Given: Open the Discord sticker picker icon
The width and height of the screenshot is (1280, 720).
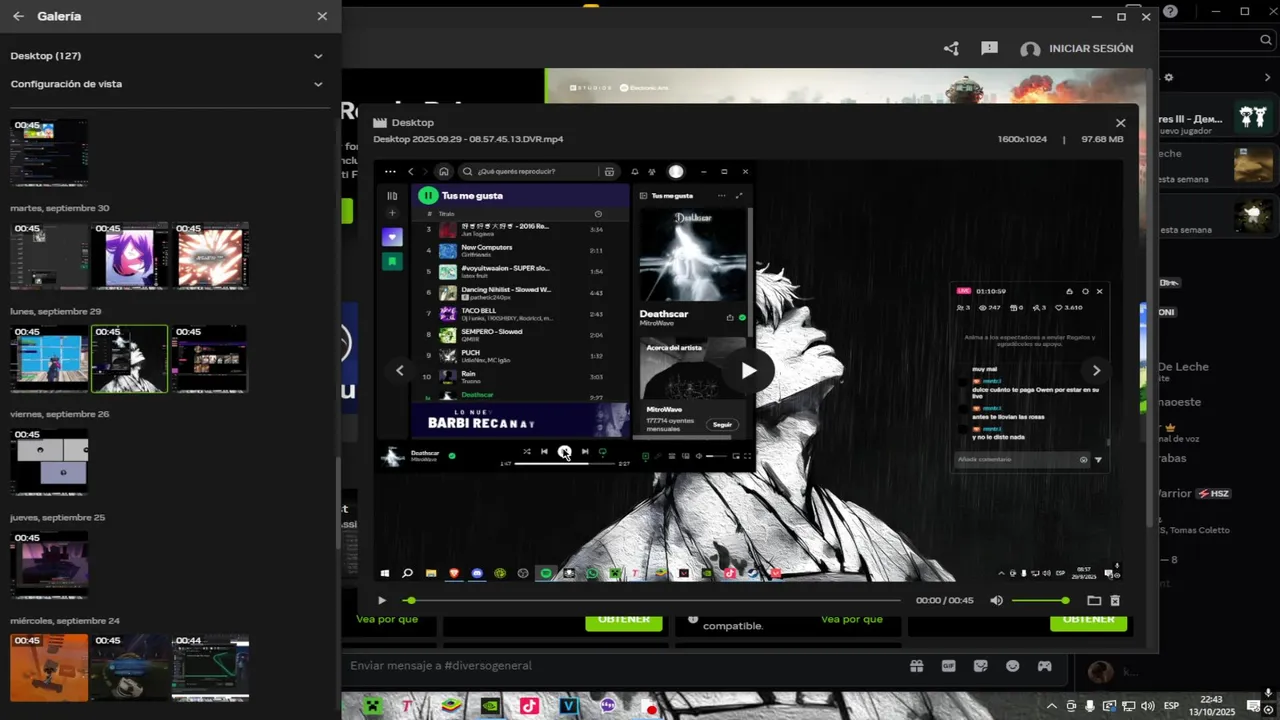Looking at the screenshot, I should [x=980, y=666].
